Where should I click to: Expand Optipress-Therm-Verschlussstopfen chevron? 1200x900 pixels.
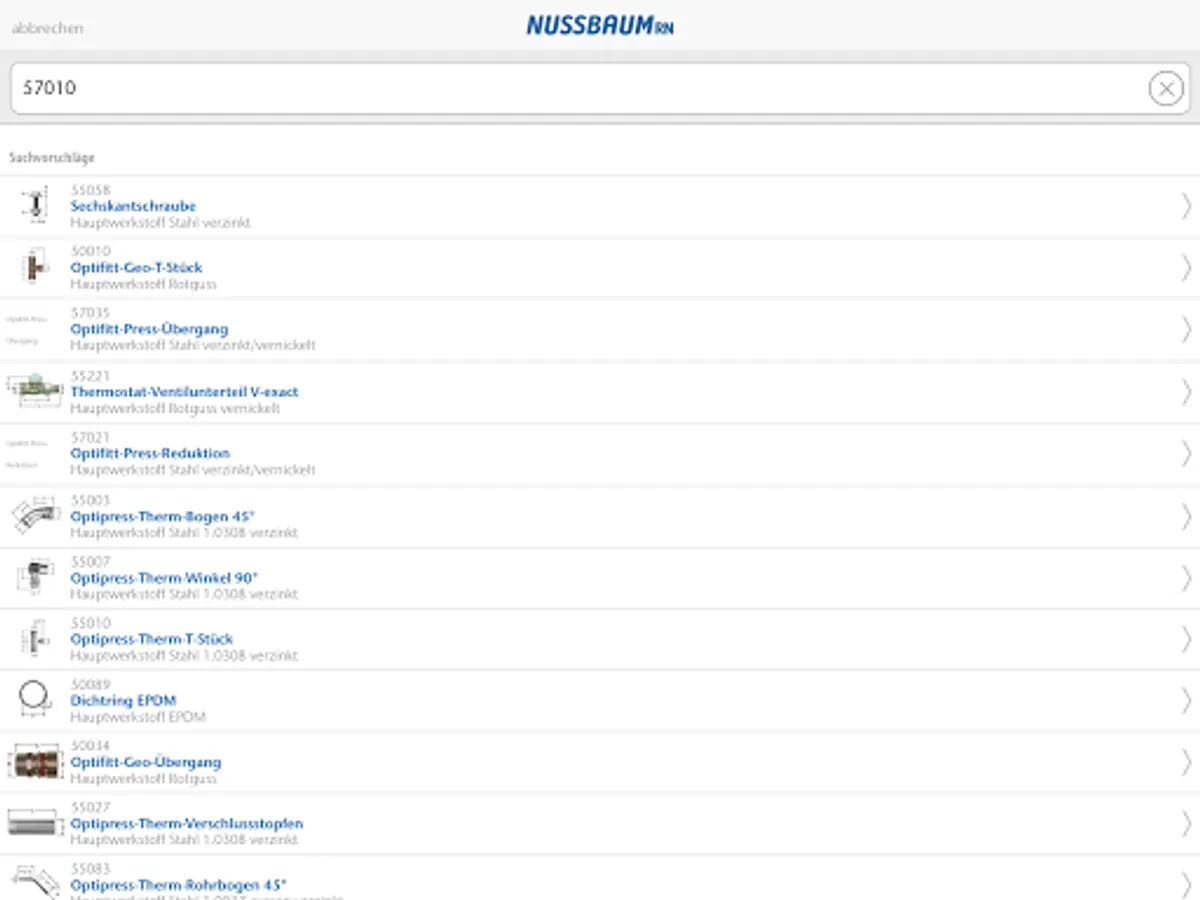pyautogui.click(x=1186, y=824)
